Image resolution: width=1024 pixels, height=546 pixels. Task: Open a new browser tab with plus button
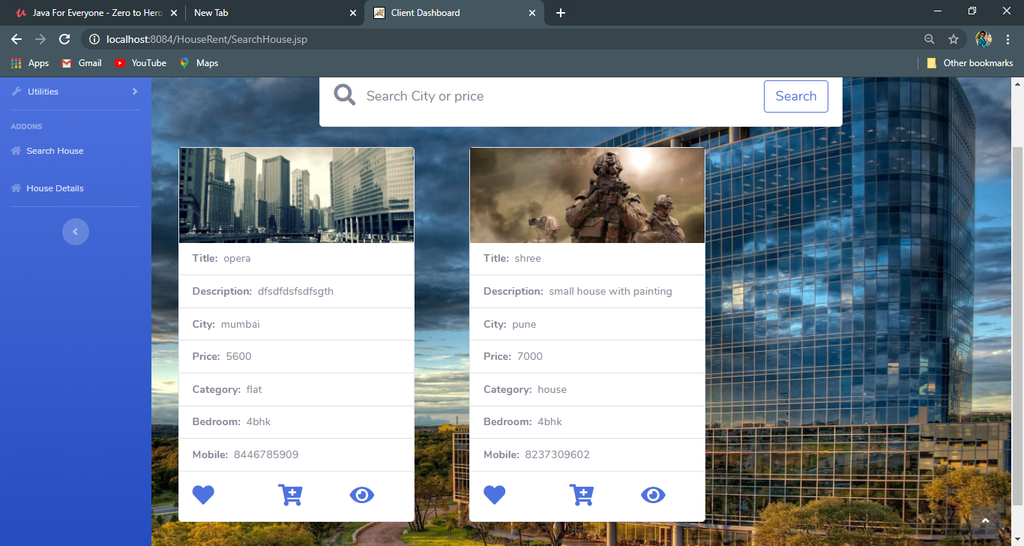click(560, 12)
